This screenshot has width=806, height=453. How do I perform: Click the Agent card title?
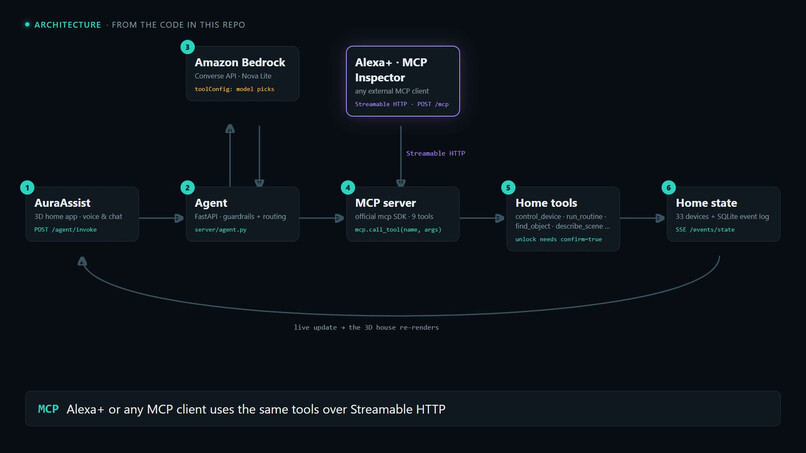pyautogui.click(x=211, y=203)
